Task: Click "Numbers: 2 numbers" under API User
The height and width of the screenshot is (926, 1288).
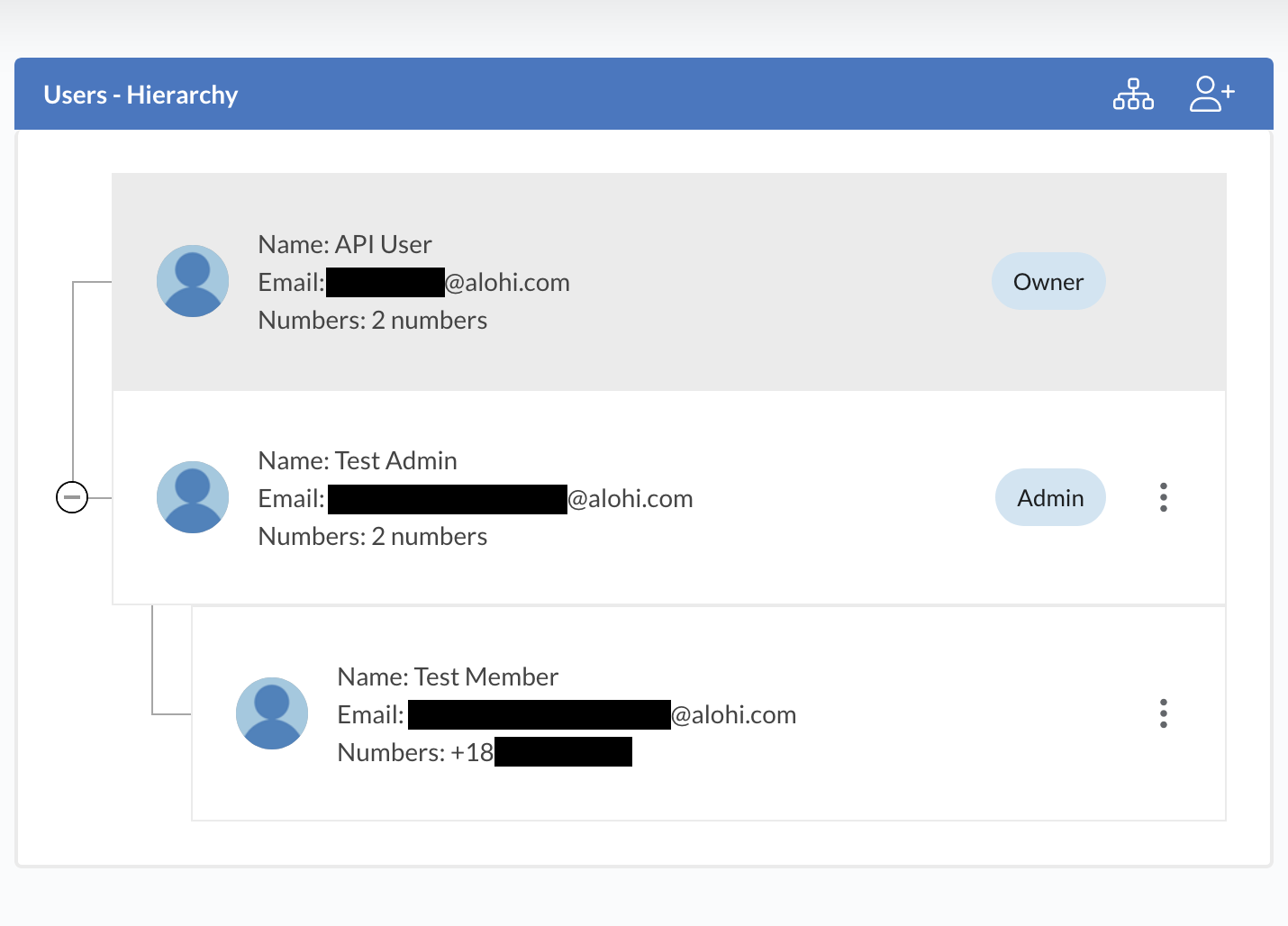Action: point(373,321)
